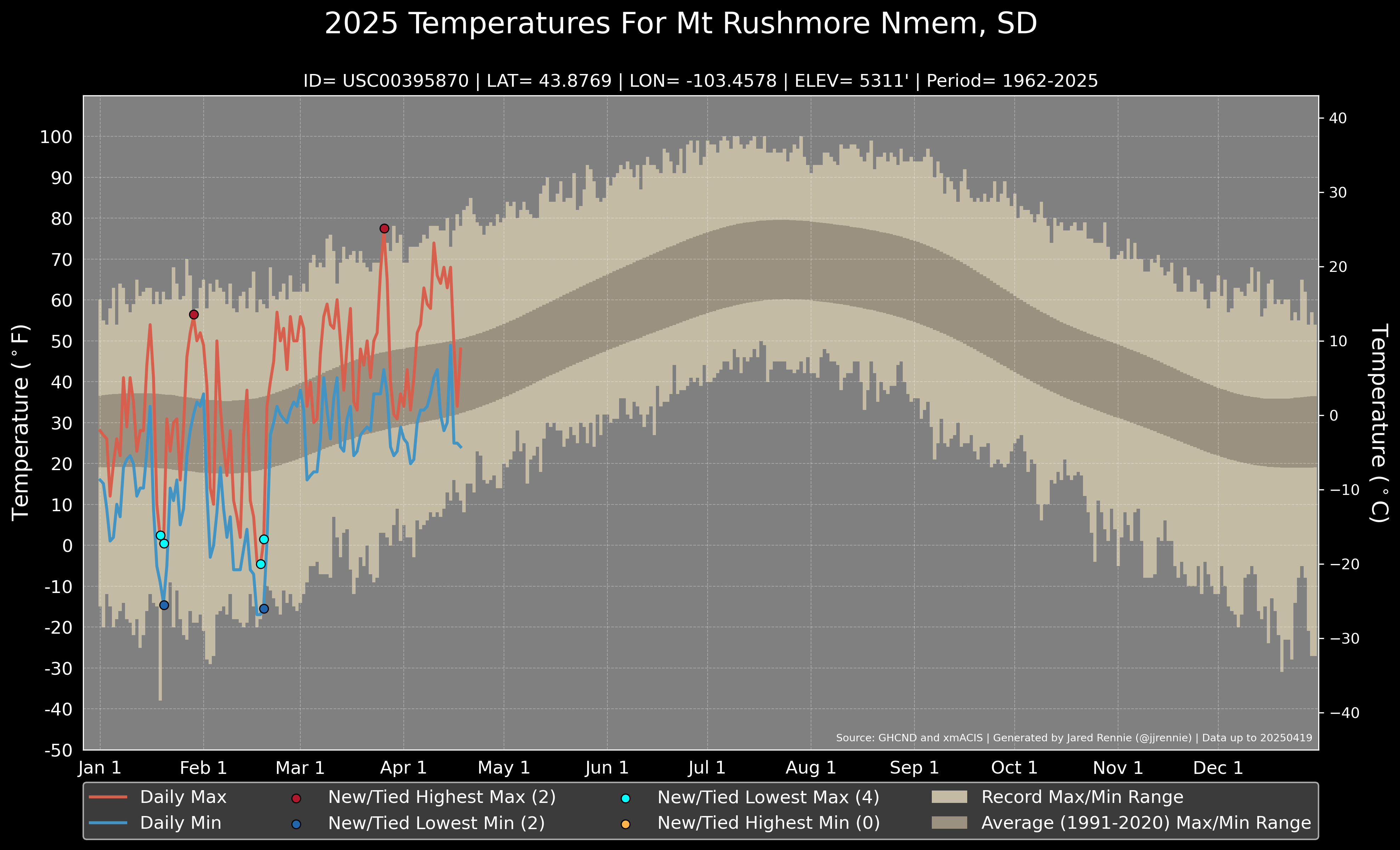Click the '100' Fahrenheit axis tick label
Viewport: 1400px width, 850px height.
point(56,137)
